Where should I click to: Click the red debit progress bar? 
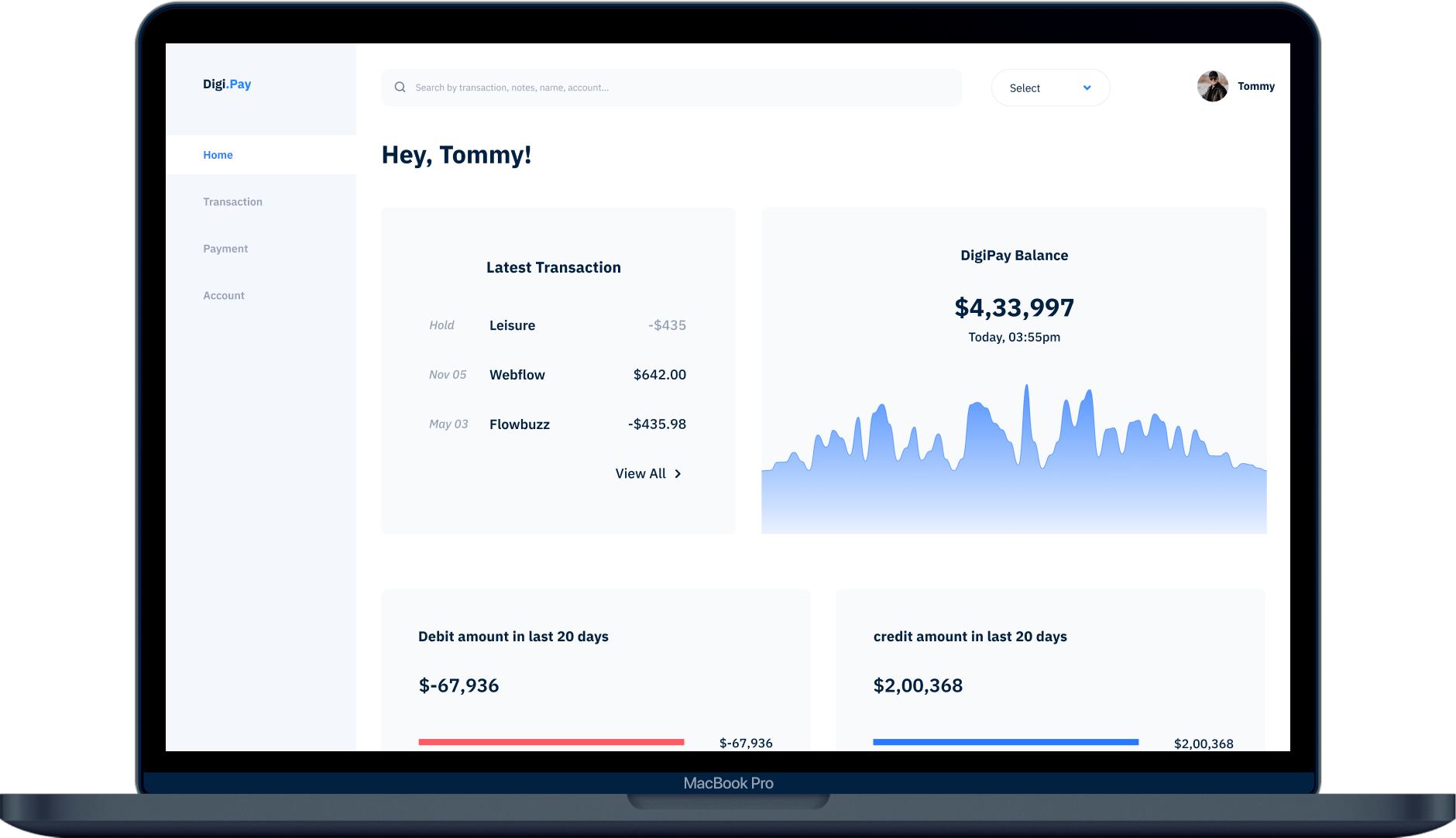[551, 742]
